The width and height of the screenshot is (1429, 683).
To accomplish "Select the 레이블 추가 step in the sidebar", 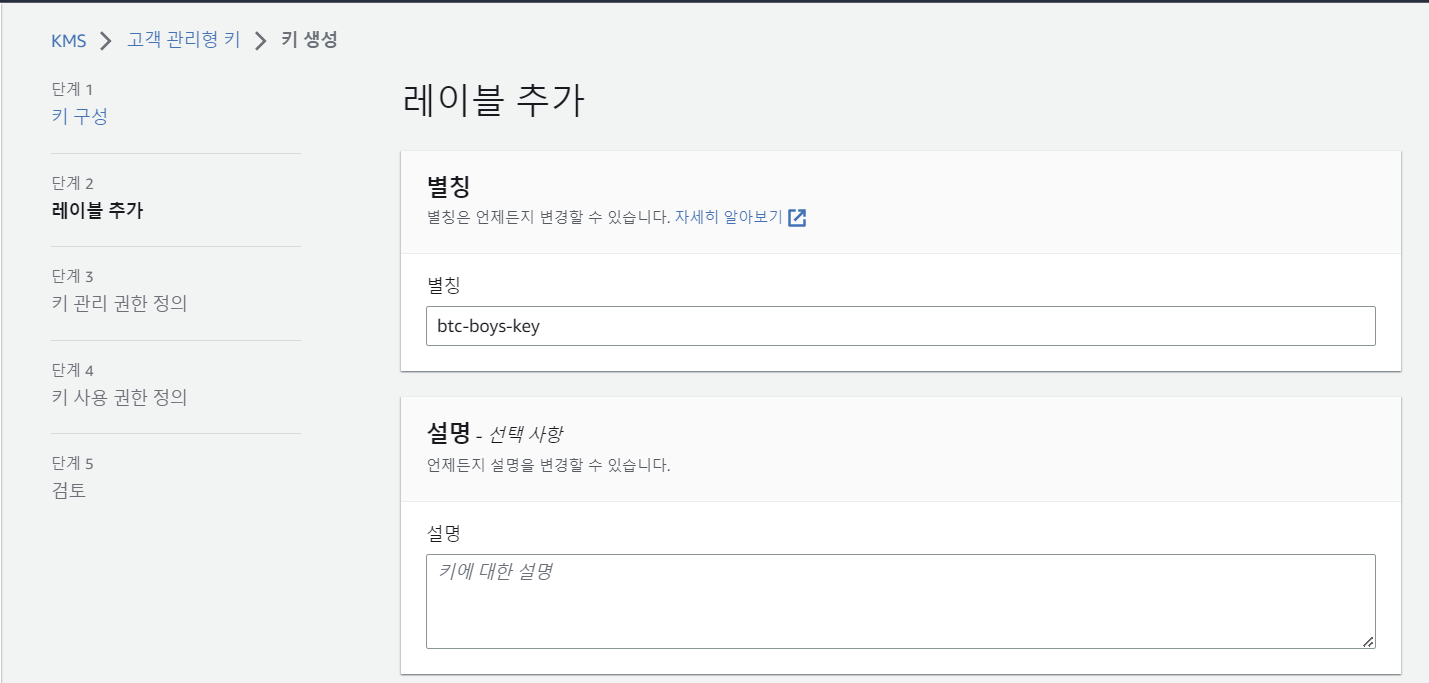I will point(97,210).
